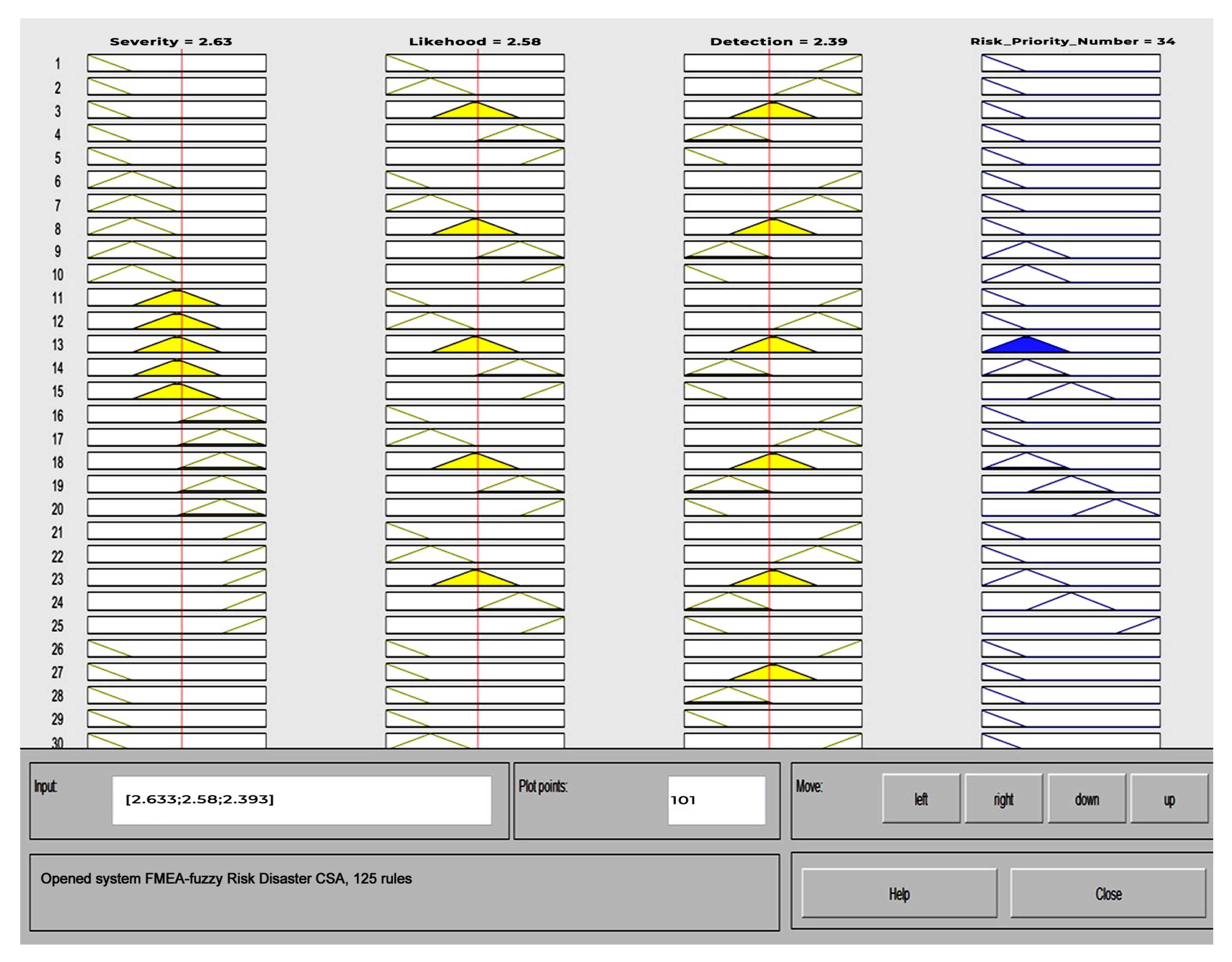1232x962 pixels.
Task: Click the Detection red line in rule 21
Action: 769,531
